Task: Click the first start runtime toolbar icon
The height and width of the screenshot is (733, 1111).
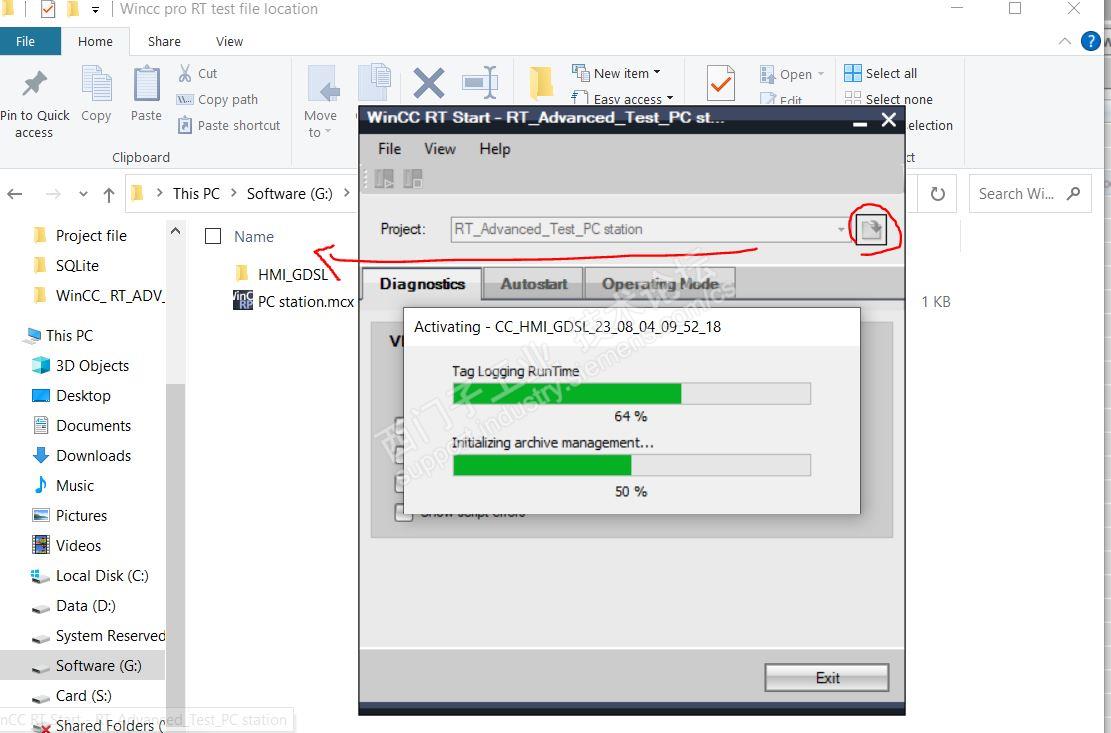Action: point(385,179)
